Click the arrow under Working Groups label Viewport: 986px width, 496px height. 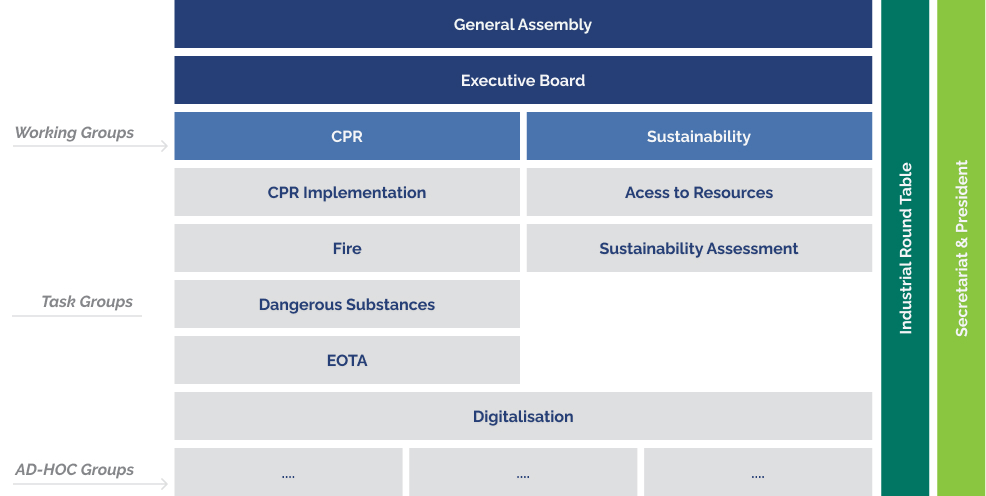point(91,148)
